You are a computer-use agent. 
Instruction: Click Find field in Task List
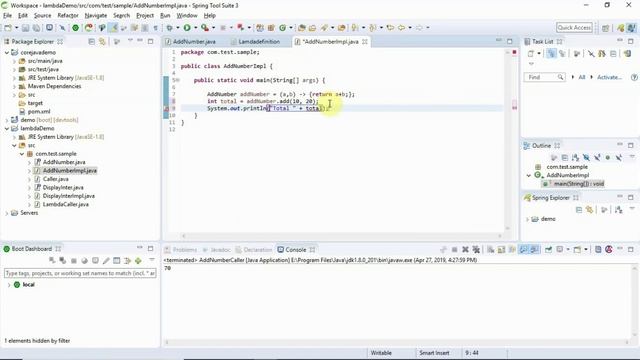545,77
